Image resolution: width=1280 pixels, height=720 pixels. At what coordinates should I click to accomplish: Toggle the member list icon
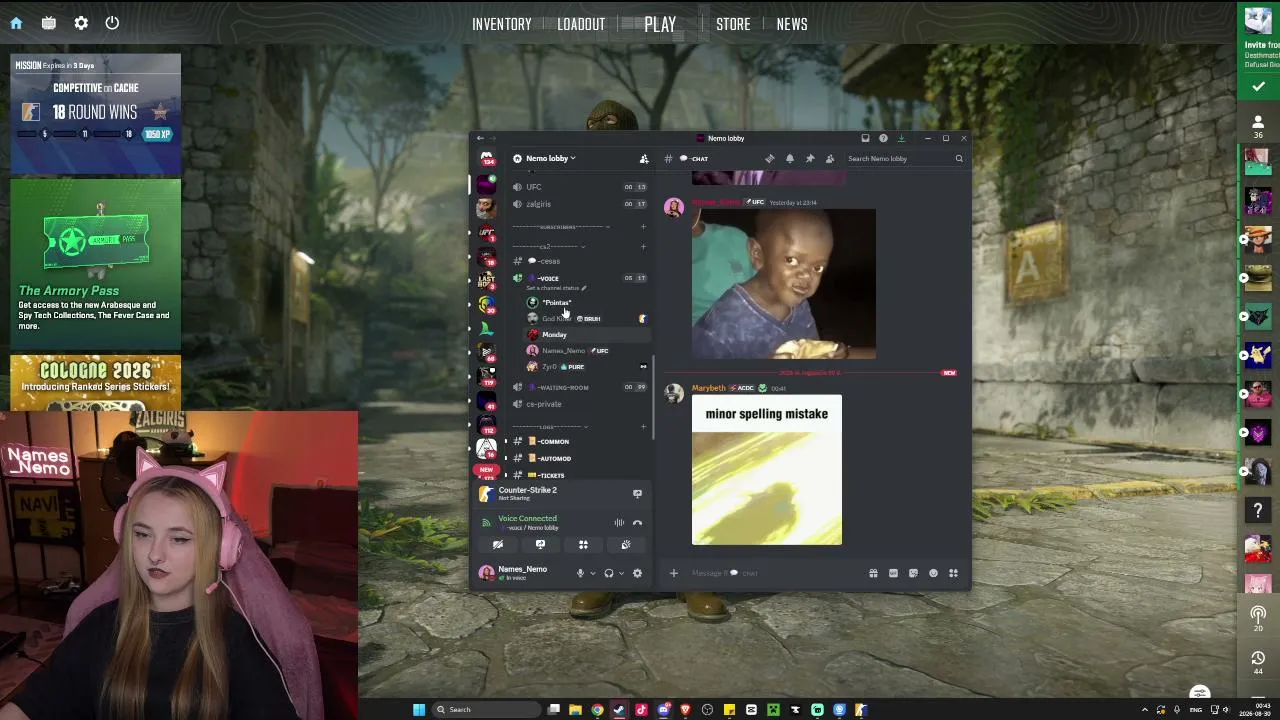829,158
